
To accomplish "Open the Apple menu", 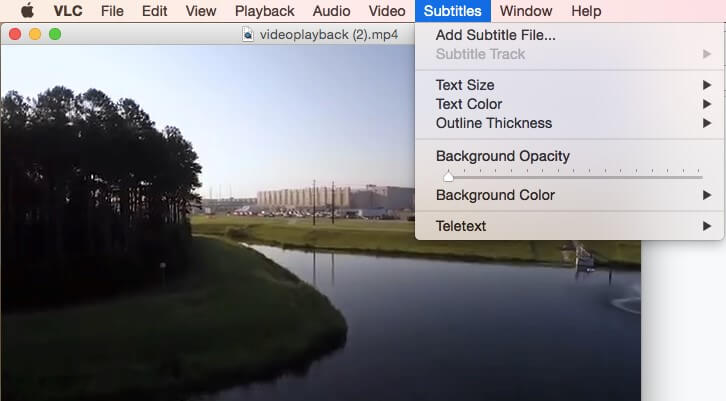I will [x=27, y=11].
